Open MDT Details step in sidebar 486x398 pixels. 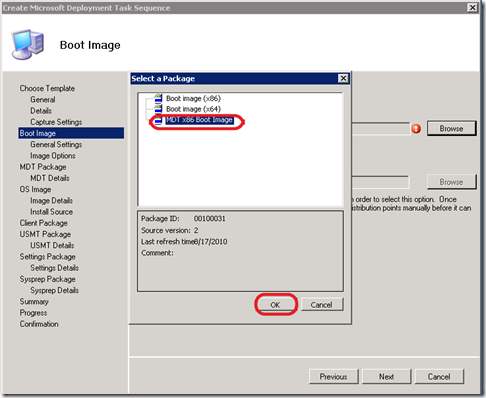[50, 178]
